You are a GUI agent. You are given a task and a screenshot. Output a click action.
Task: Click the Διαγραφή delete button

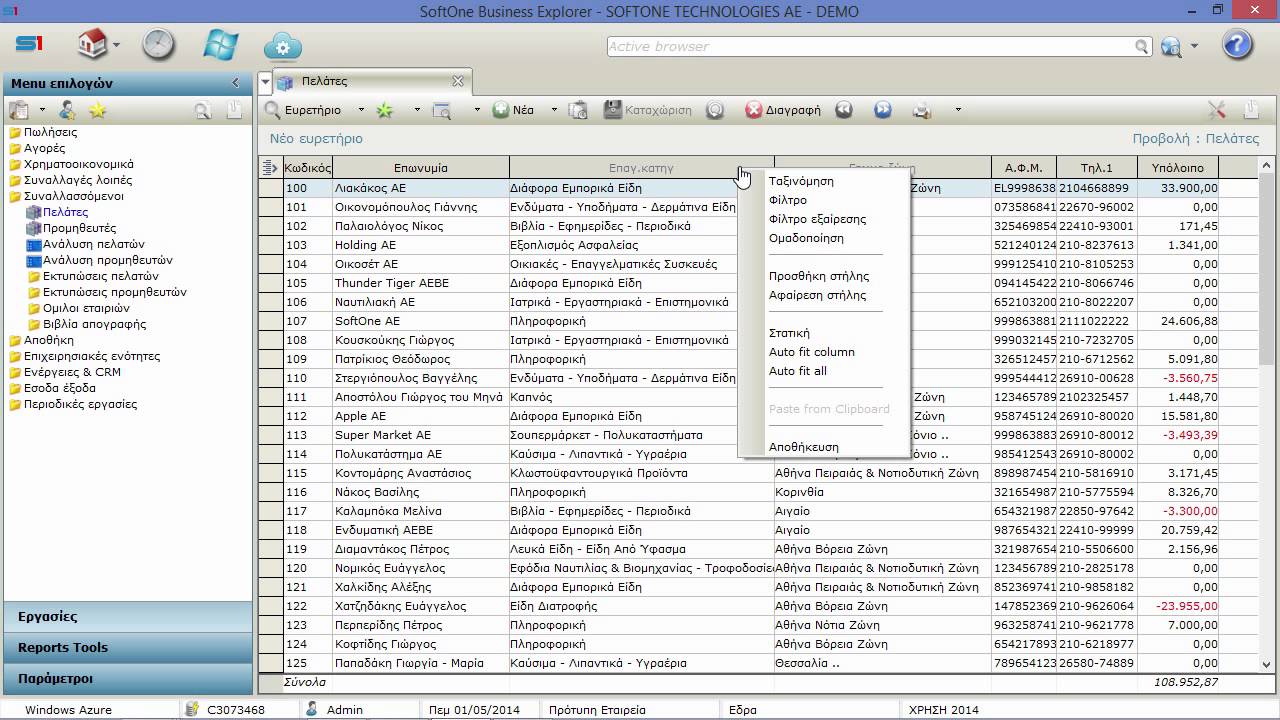[x=783, y=110]
